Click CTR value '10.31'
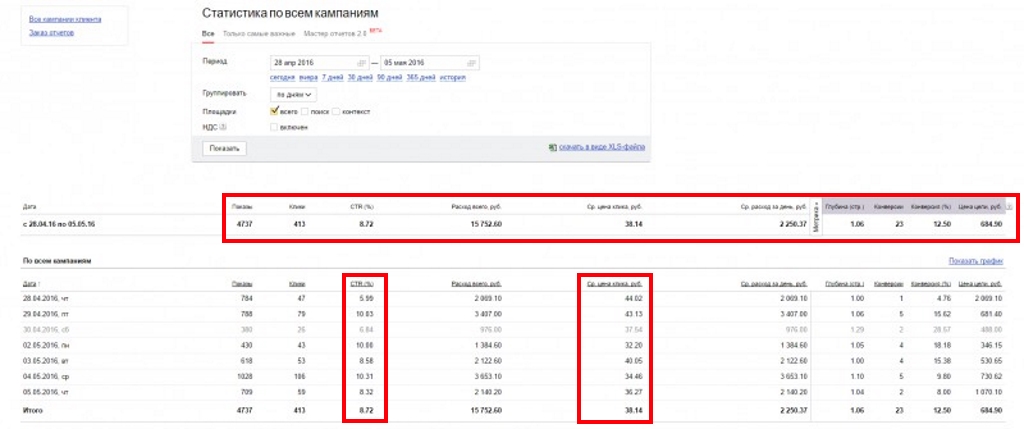 (x=363, y=377)
